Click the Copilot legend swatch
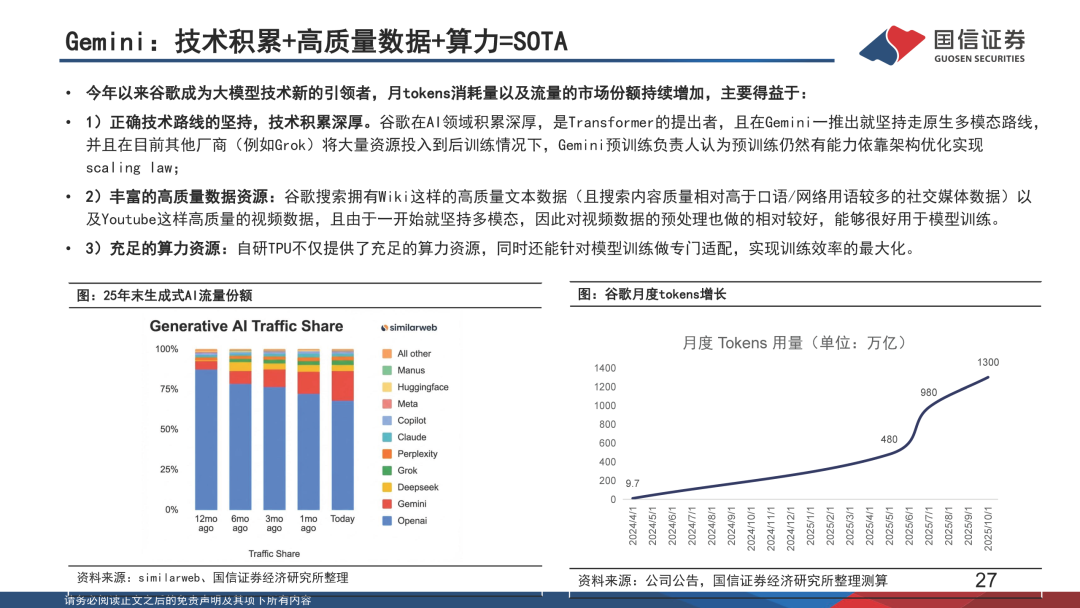The height and width of the screenshot is (608, 1080). point(386,421)
